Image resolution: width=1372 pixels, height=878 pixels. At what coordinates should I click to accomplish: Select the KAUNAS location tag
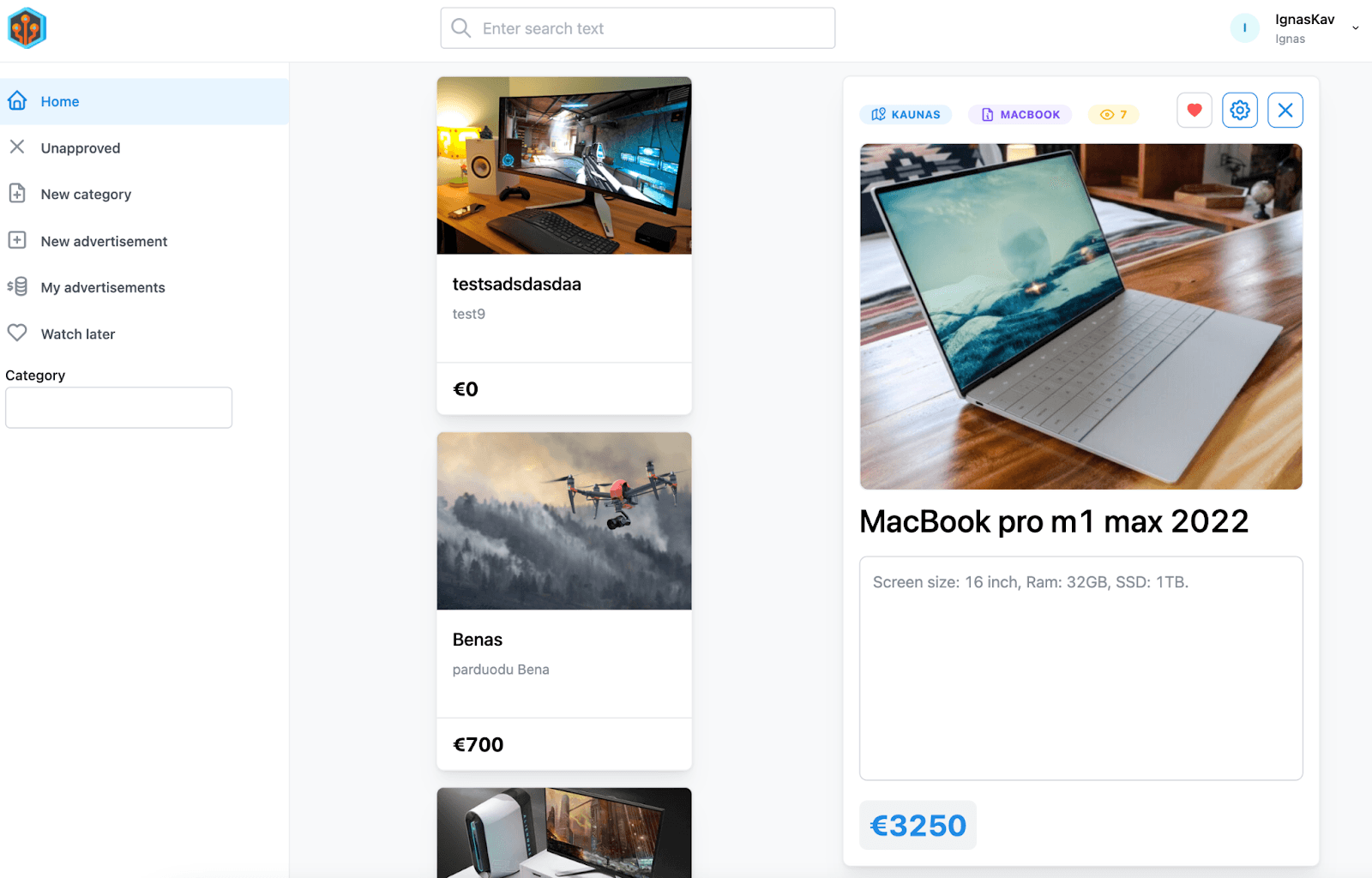[x=906, y=114]
